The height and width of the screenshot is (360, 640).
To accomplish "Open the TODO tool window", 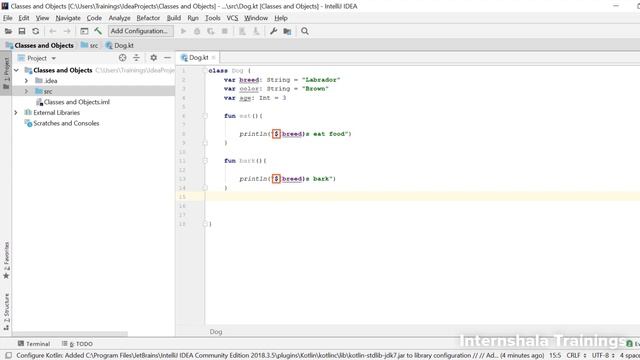I will click(77, 344).
